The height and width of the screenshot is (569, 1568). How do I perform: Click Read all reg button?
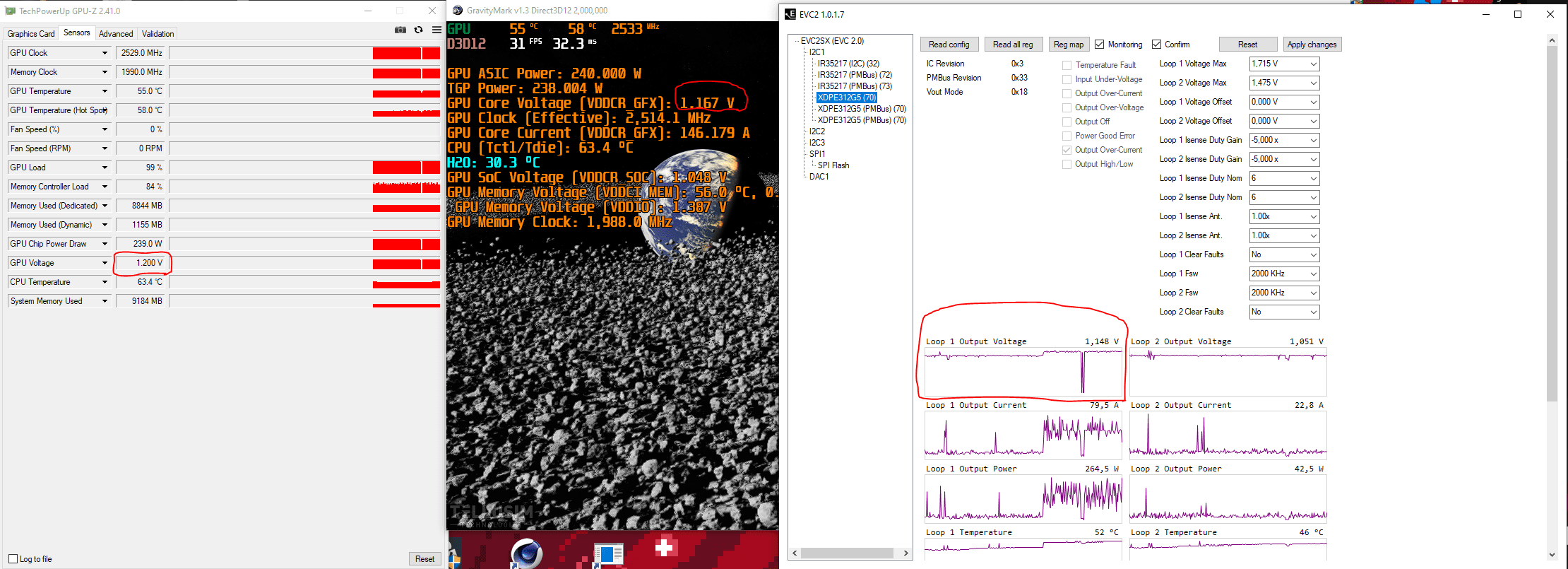(1012, 45)
